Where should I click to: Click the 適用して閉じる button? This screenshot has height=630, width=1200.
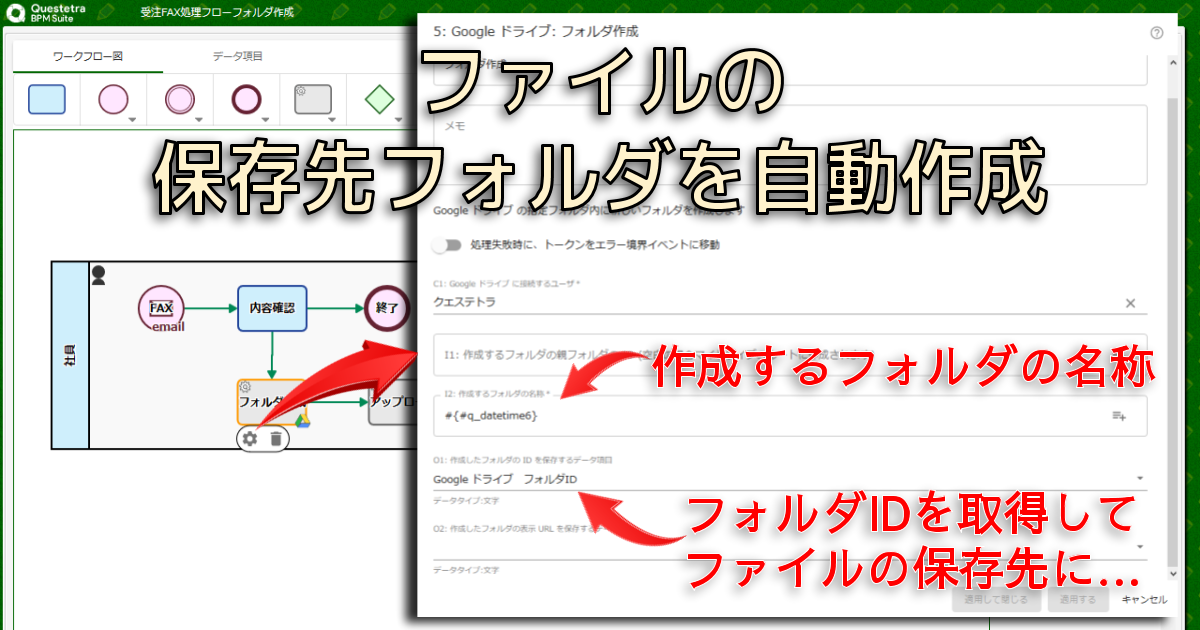pyautogui.click(x=996, y=600)
